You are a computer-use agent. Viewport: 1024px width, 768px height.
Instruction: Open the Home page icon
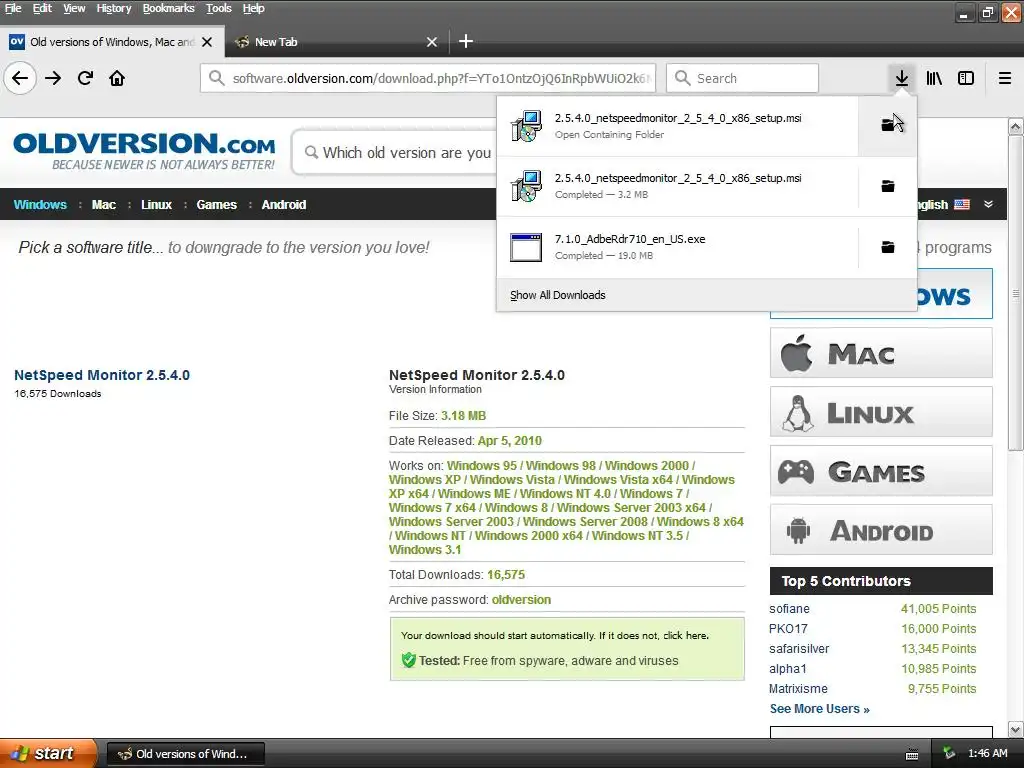(117, 78)
